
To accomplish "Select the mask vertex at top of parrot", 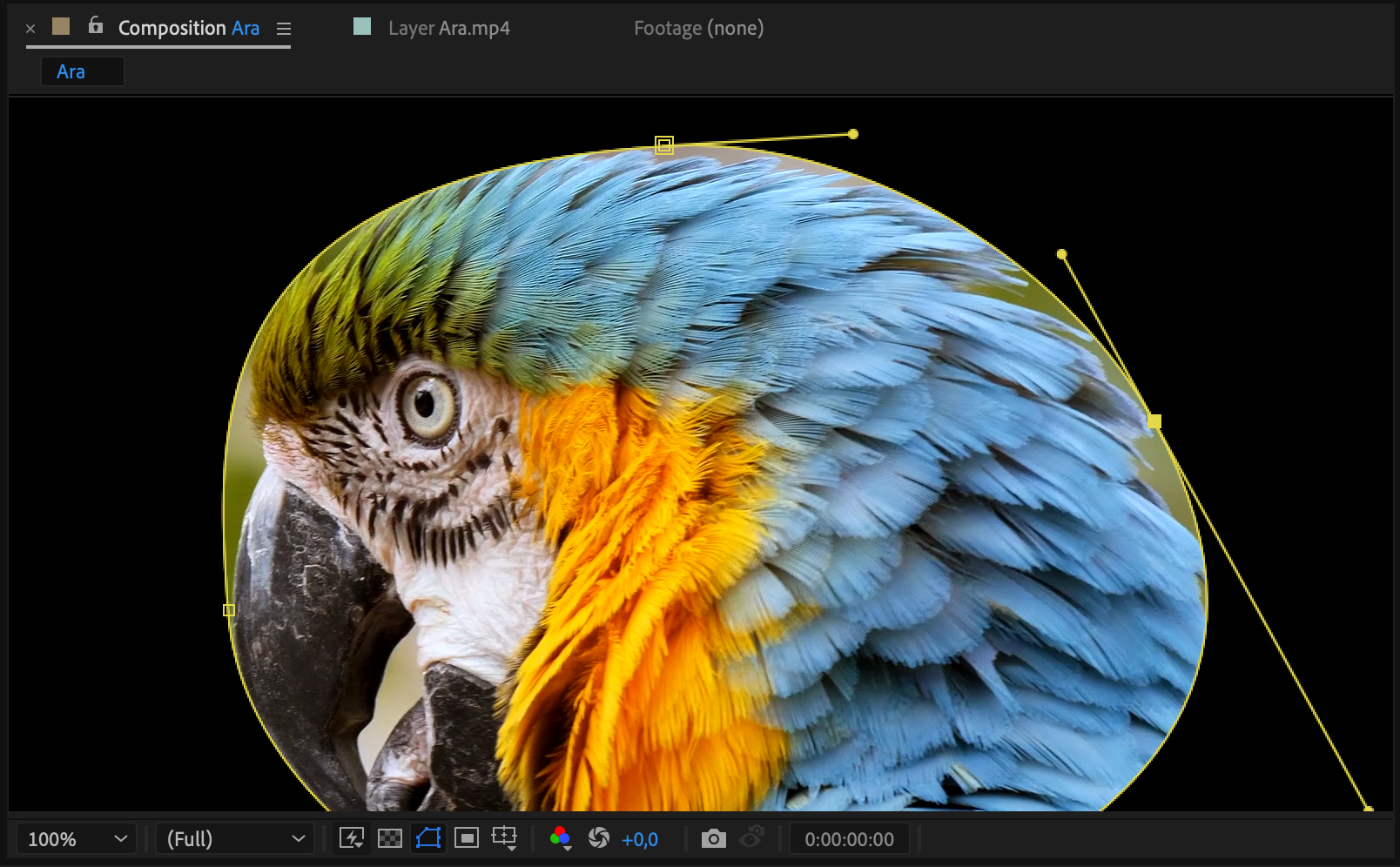I will [x=664, y=145].
